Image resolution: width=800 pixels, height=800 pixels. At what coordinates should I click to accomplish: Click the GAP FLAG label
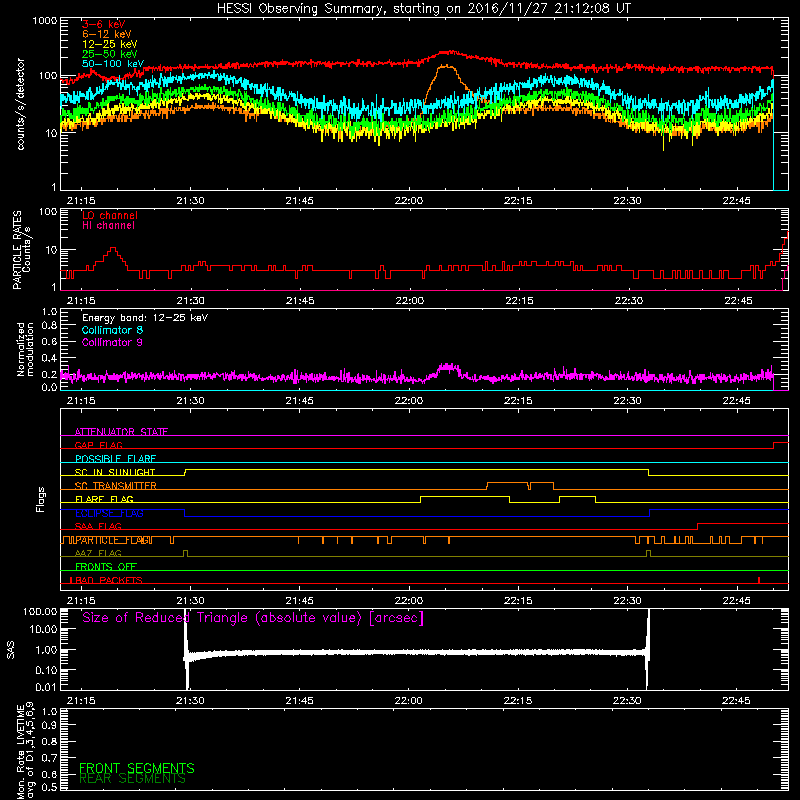(98, 445)
